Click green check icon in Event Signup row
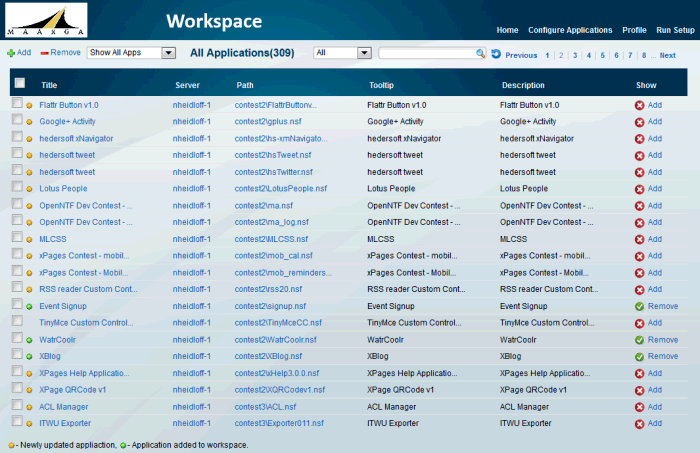700x453 pixels. 639,307
